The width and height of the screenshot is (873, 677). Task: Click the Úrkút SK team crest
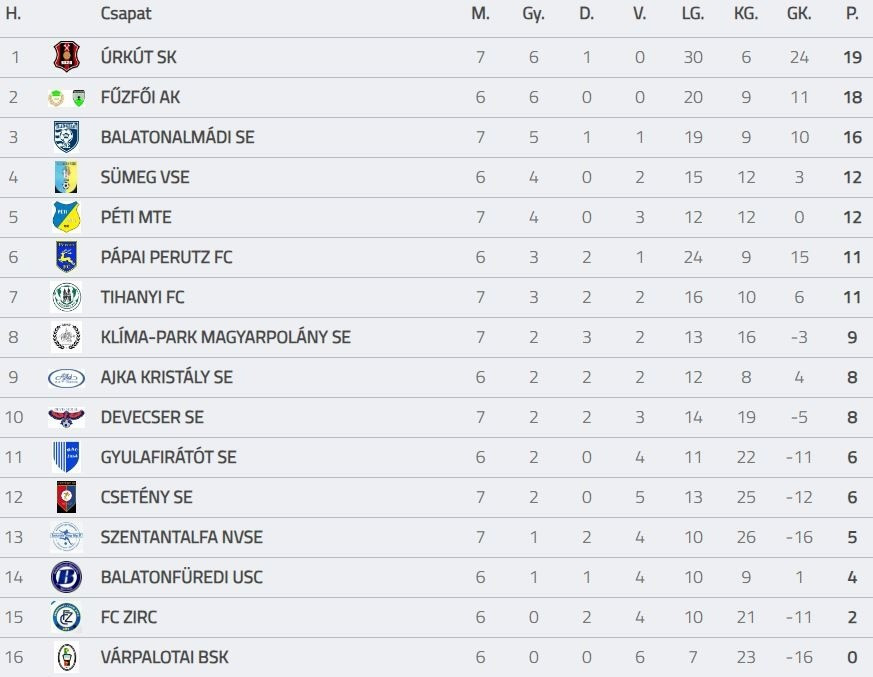click(66, 58)
